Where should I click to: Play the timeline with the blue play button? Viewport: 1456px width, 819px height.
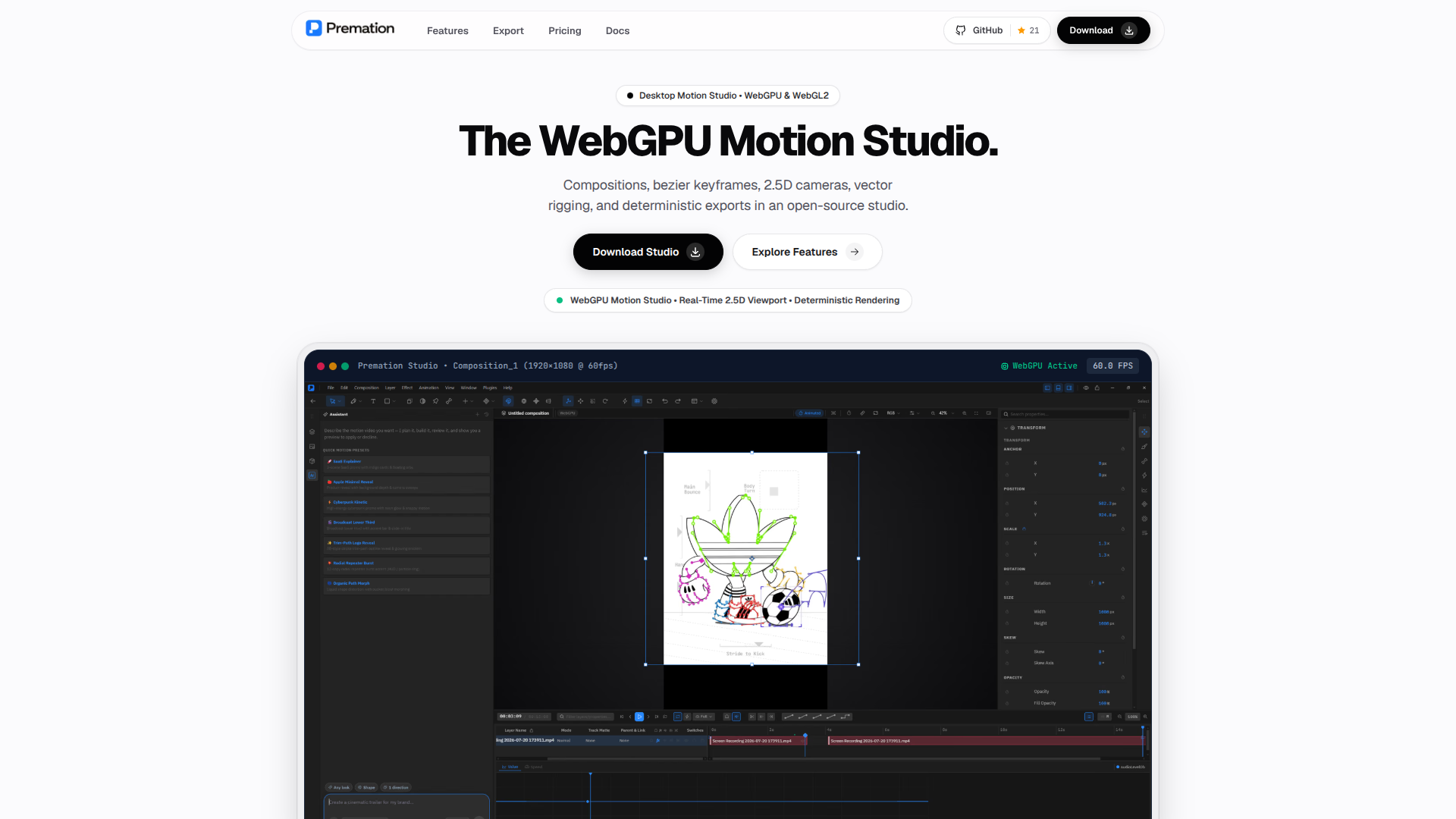tap(639, 717)
